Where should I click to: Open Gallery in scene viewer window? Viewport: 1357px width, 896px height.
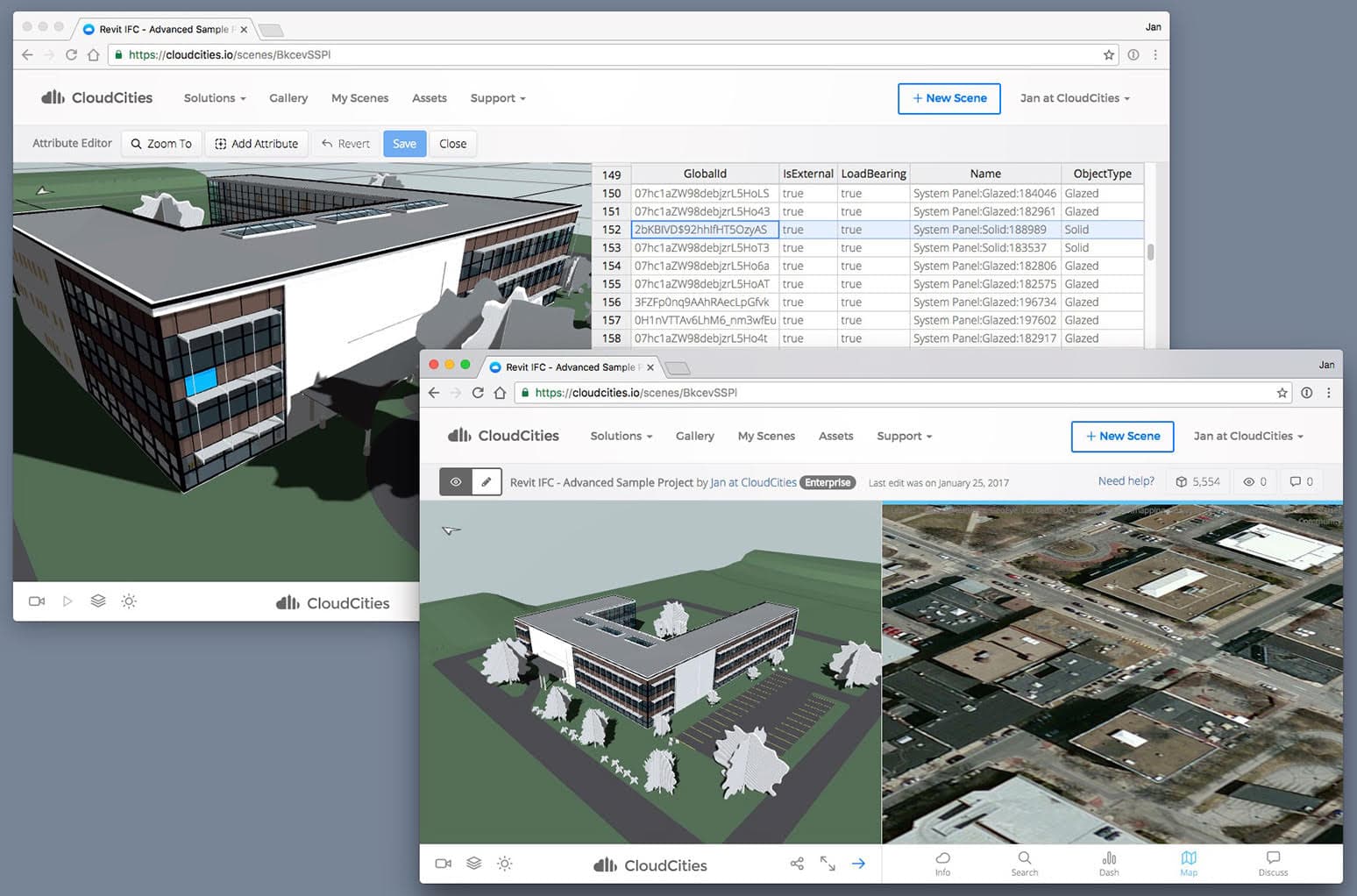695,436
